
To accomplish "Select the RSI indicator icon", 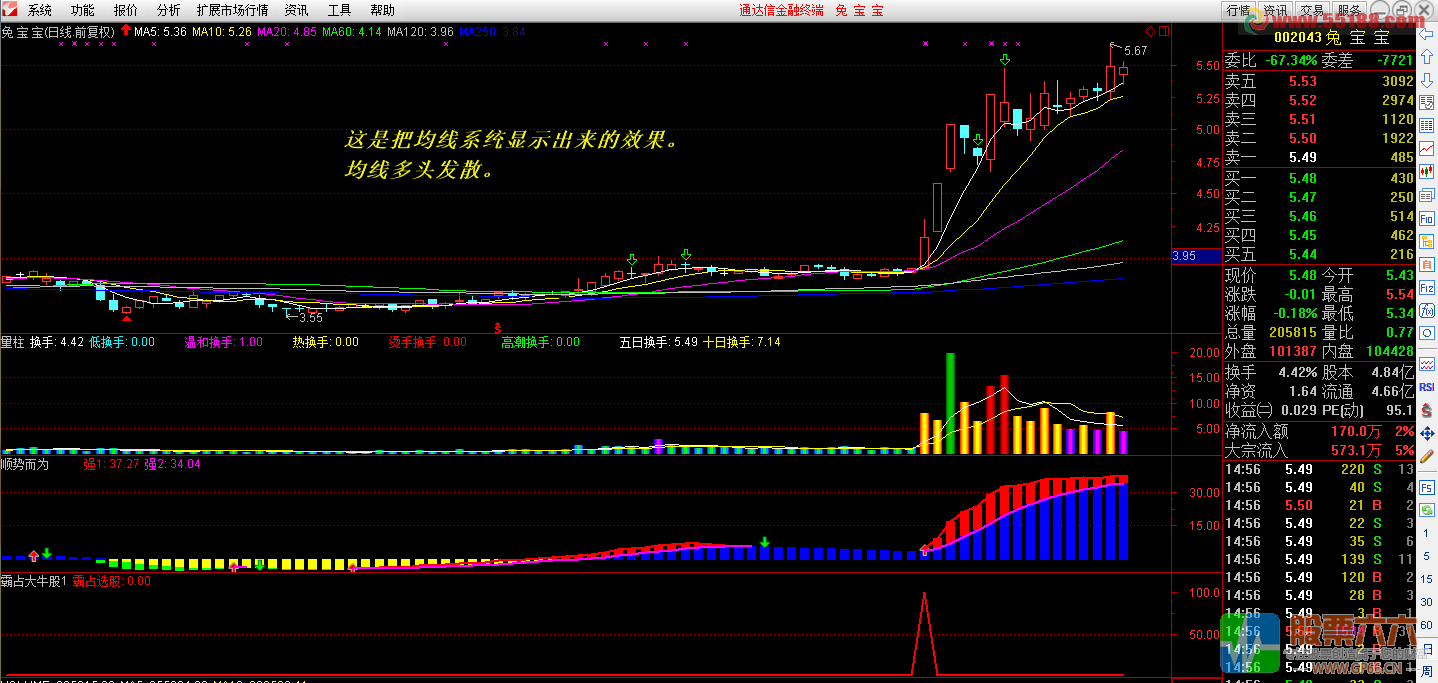I will (1427, 386).
